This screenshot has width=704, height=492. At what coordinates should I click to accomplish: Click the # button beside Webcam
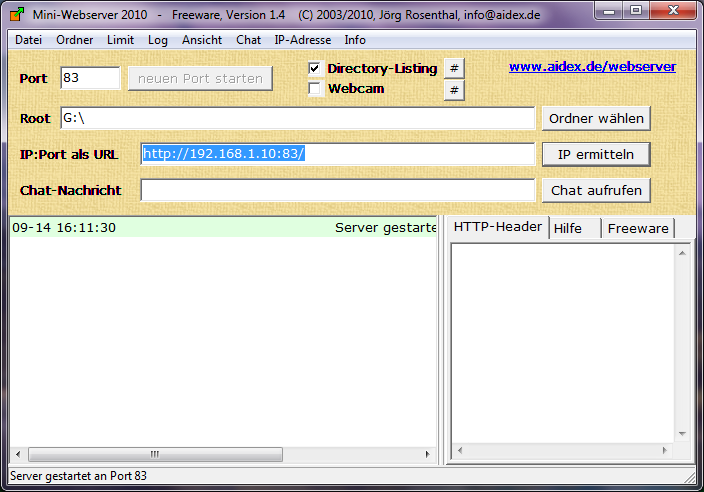pos(454,90)
